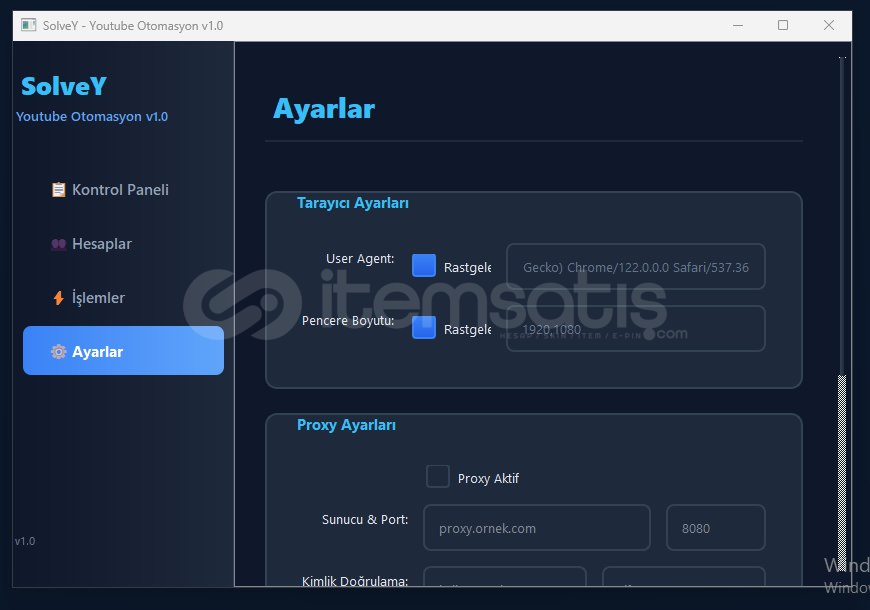Click the SolveY app icon in title bar
Image resolution: width=870 pixels, height=610 pixels.
[x=28, y=25]
